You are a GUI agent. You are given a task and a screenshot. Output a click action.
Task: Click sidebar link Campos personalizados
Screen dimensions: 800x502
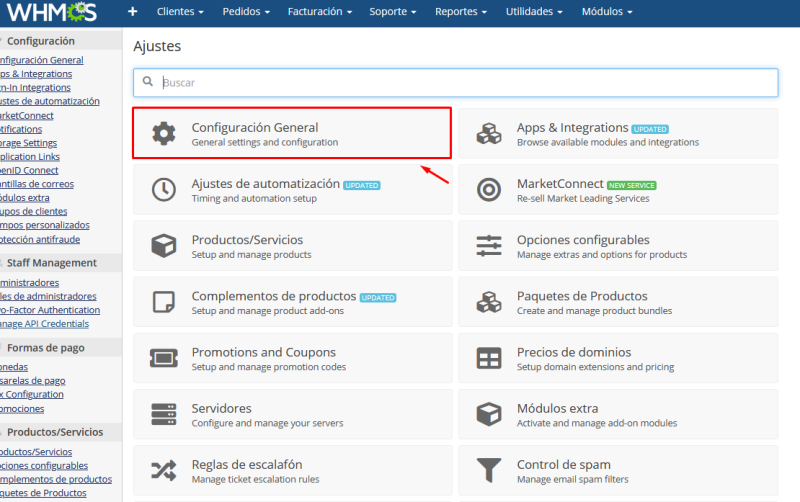coord(45,225)
